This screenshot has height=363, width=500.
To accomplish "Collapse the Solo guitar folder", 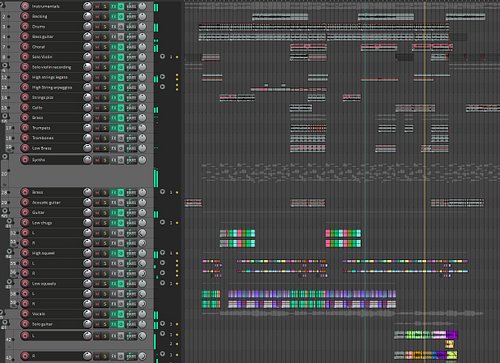I will 5,322.
